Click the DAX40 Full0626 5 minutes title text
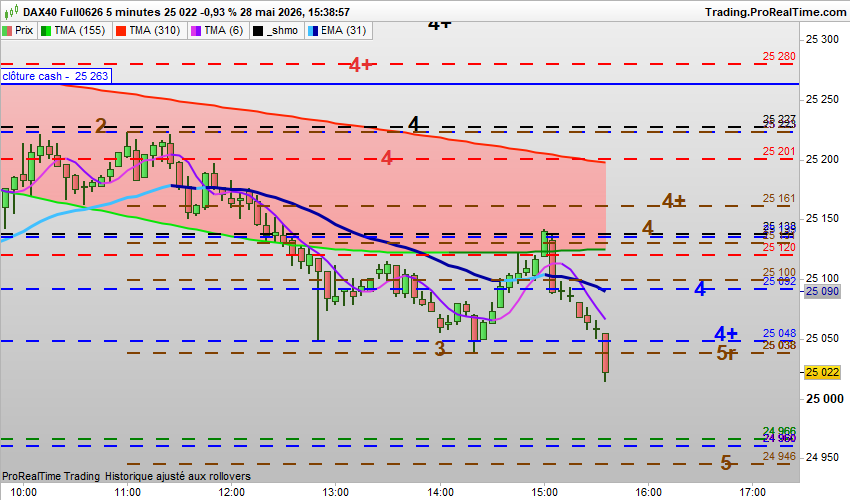 pyautogui.click(x=91, y=12)
